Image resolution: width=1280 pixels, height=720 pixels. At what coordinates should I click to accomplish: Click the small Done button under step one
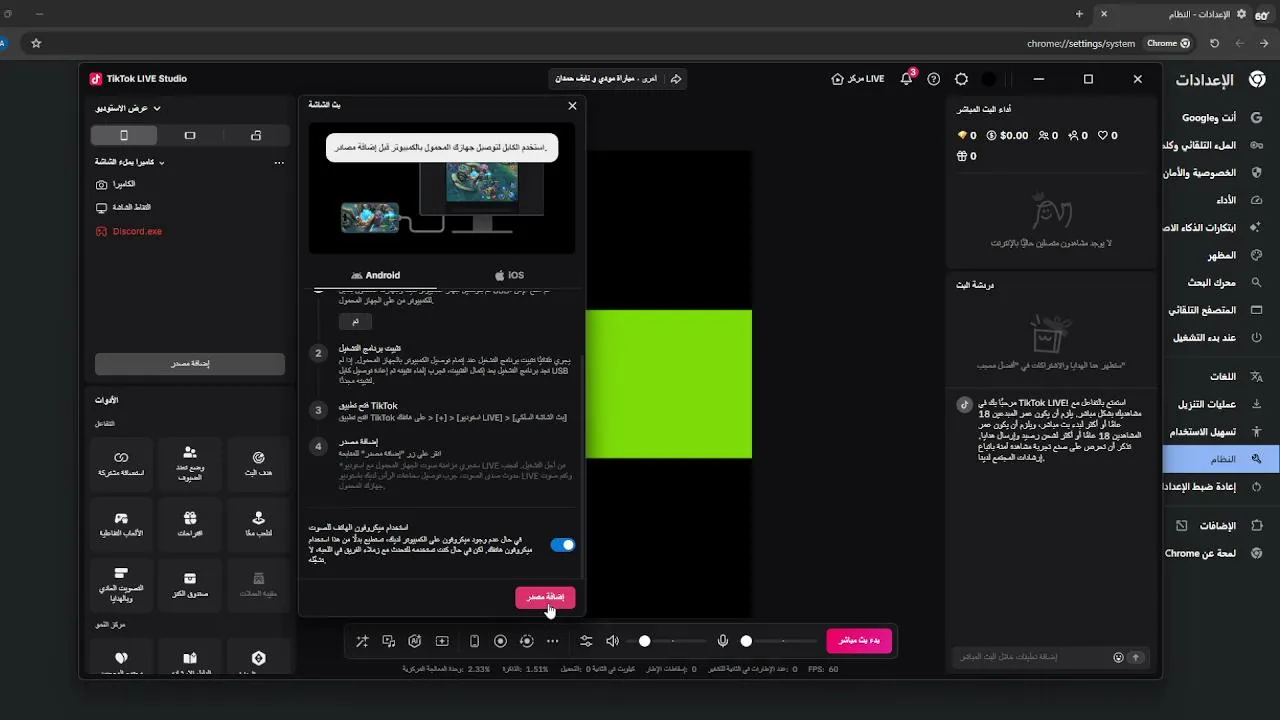click(355, 322)
